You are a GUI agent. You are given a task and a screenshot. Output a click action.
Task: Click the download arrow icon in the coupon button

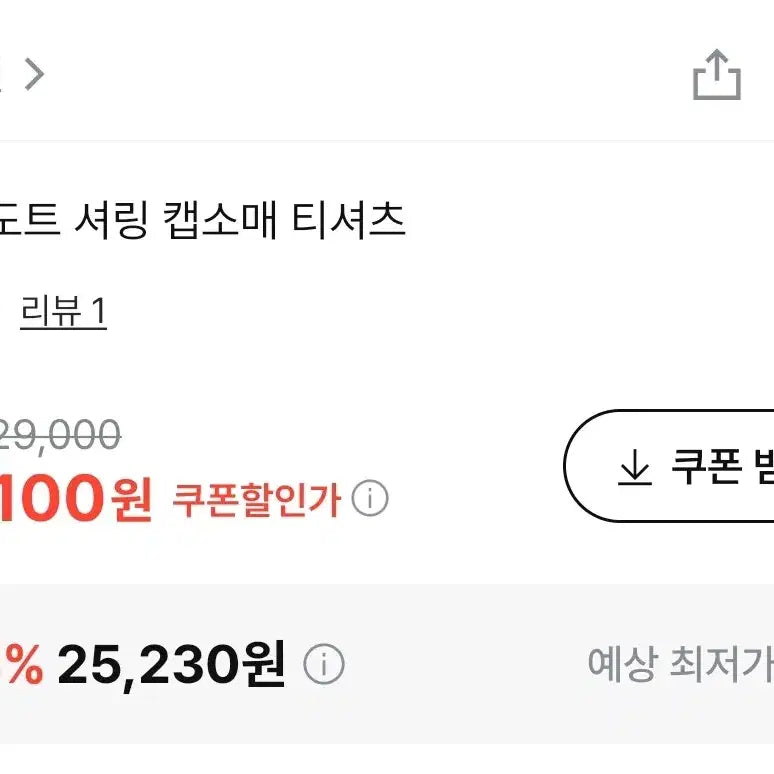[635, 466]
